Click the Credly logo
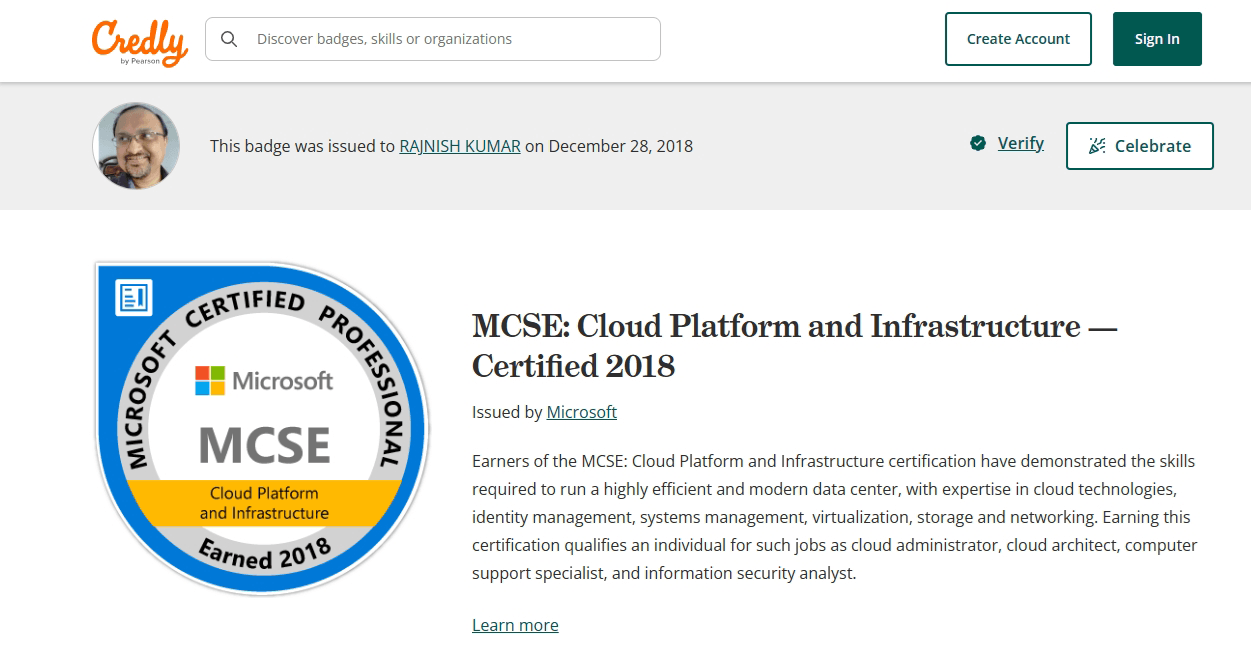Image resolution: width=1251 pixels, height=650 pixels. (139, 41)
